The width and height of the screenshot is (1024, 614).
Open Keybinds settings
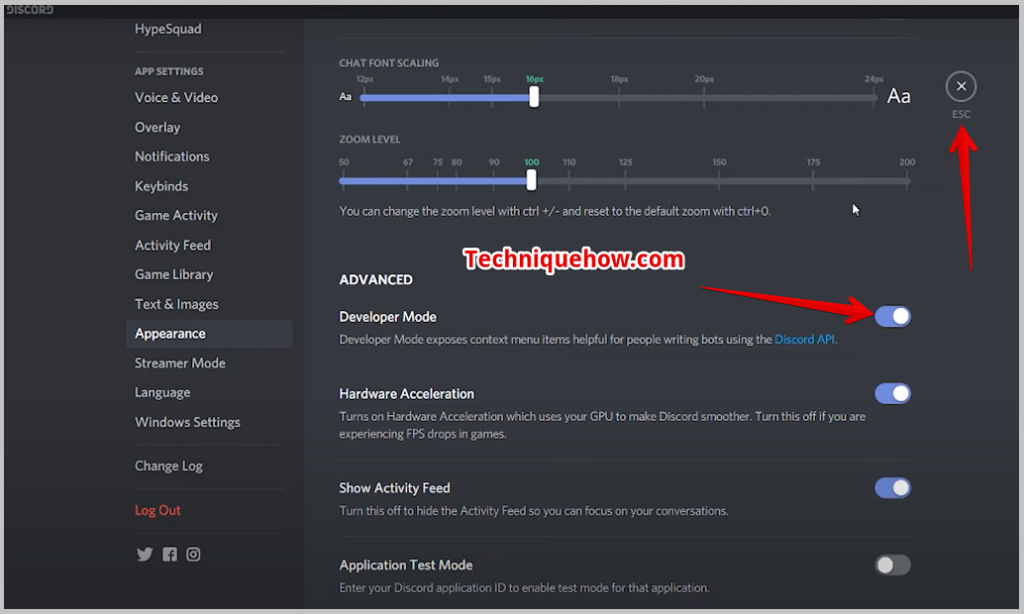point(161,186)
